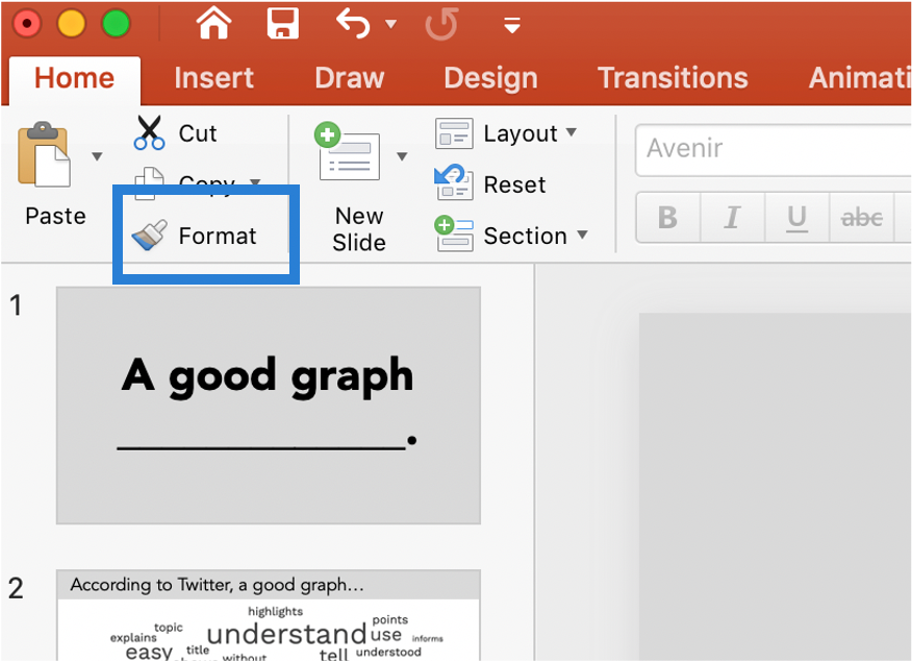Select the Format painter brush icon
The height and width of the screenshot is (662, 912).
tap(150, 236)
